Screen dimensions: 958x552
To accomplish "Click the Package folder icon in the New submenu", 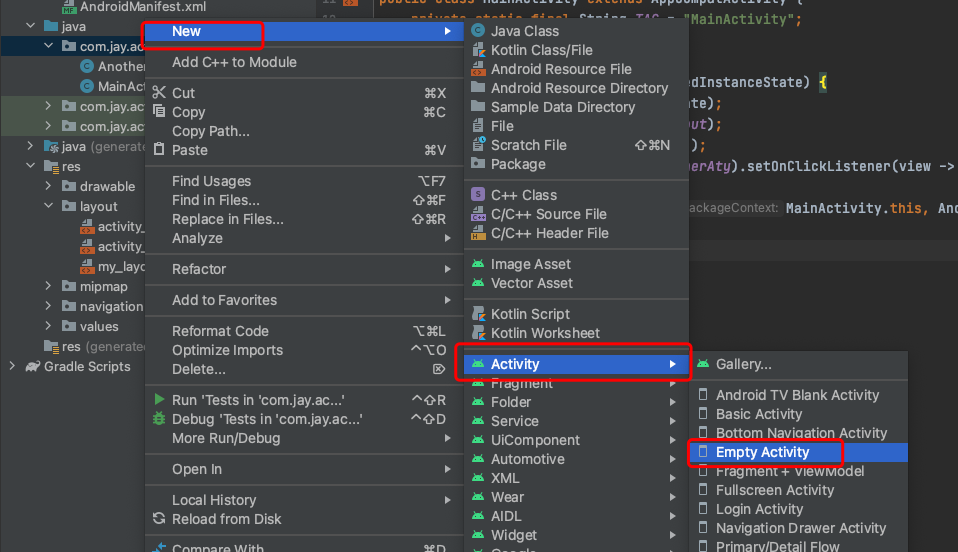I will [478, 163].
